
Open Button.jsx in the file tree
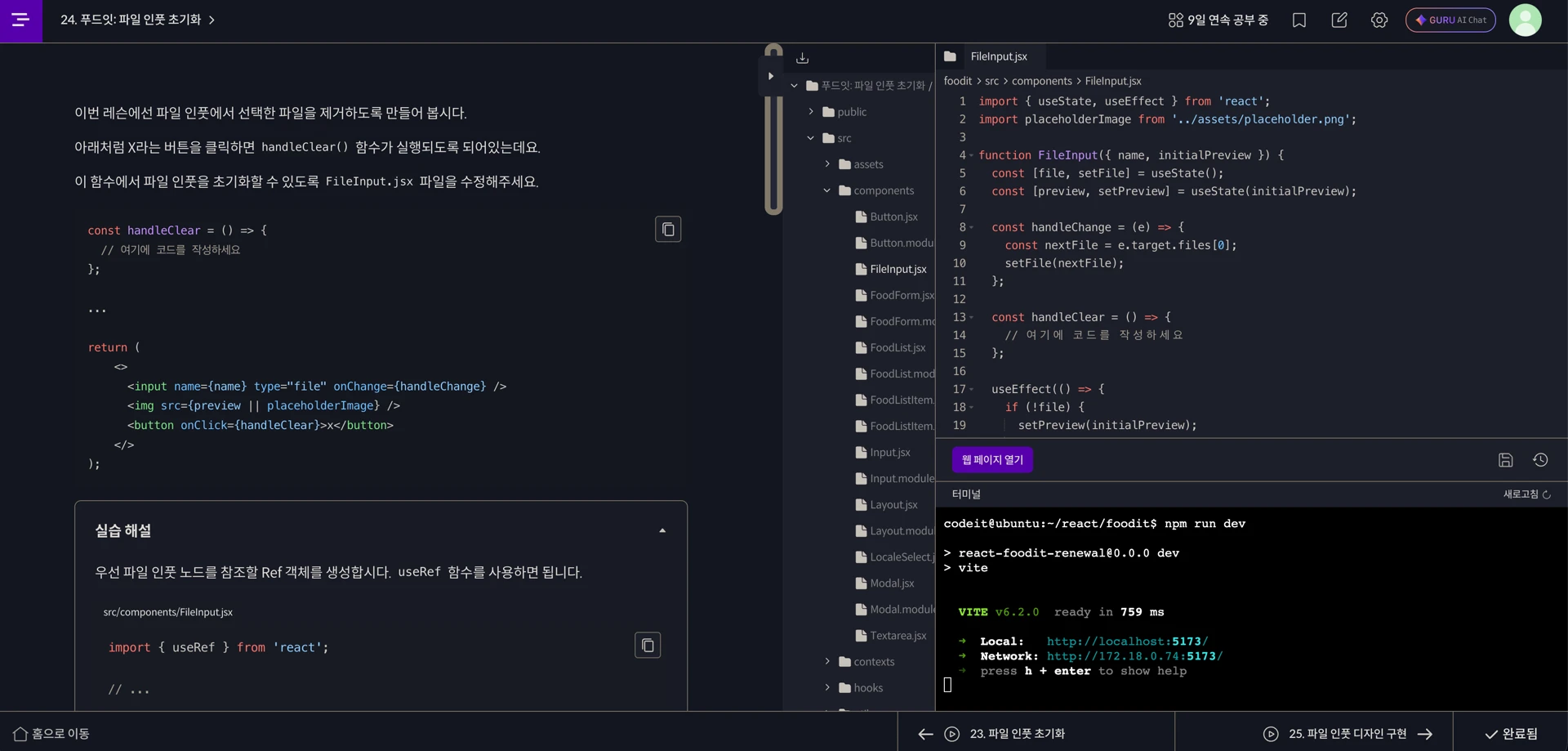pos(887,217)
